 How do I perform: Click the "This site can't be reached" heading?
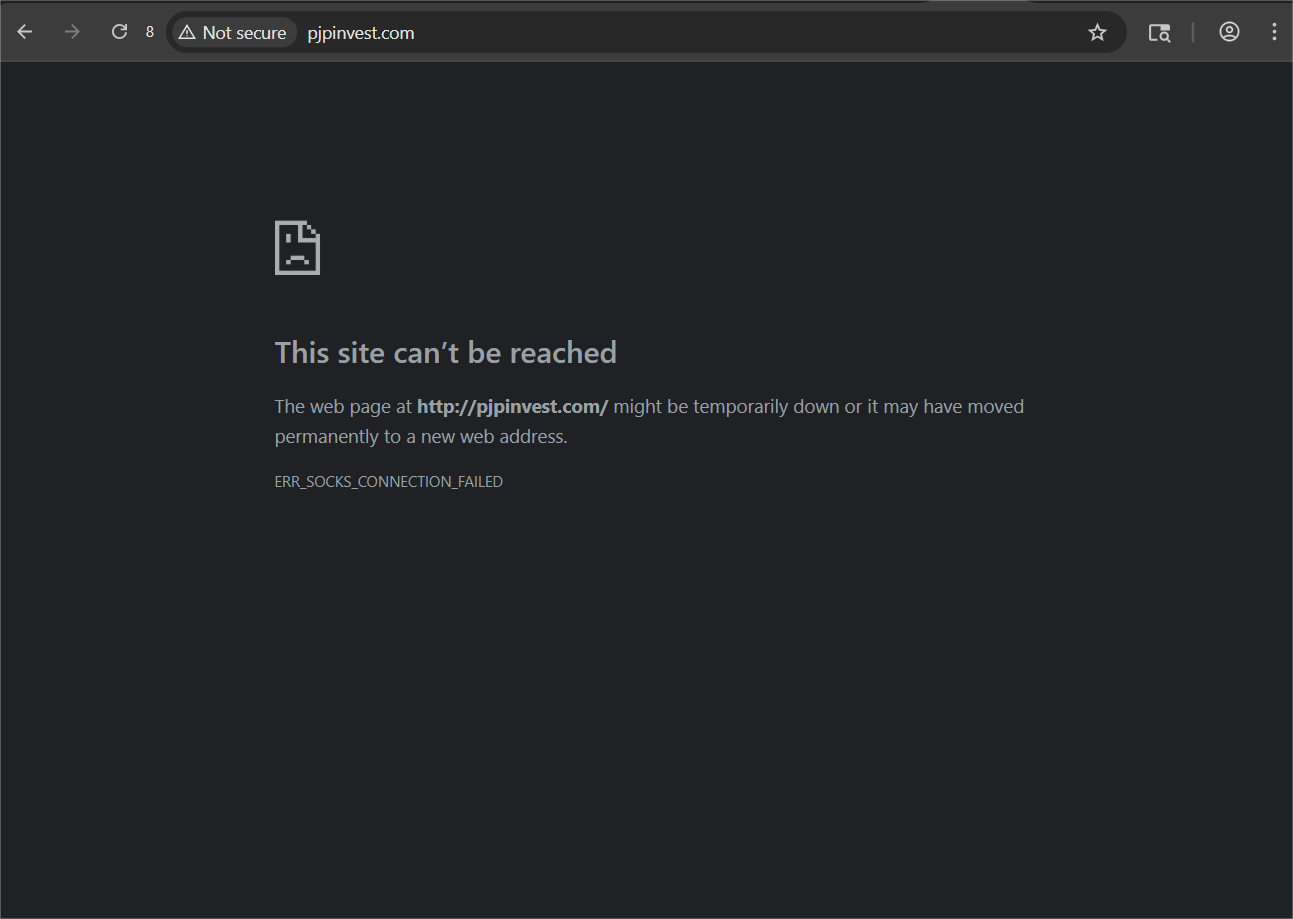[x=445, y=353]
